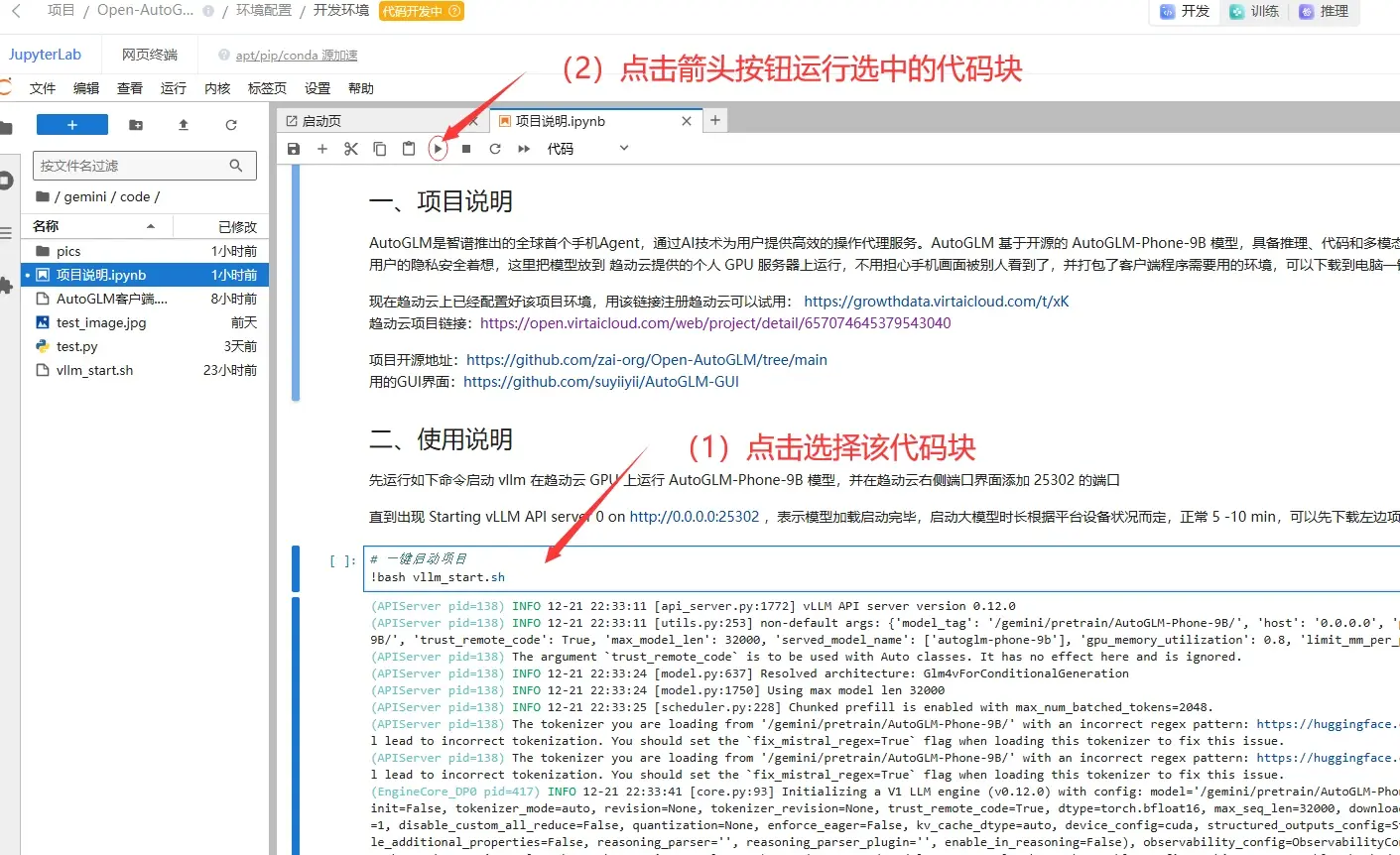Select 项目说明.ipynb in the file list
The height and width of the screenshot is (855, 1400).
146,275
